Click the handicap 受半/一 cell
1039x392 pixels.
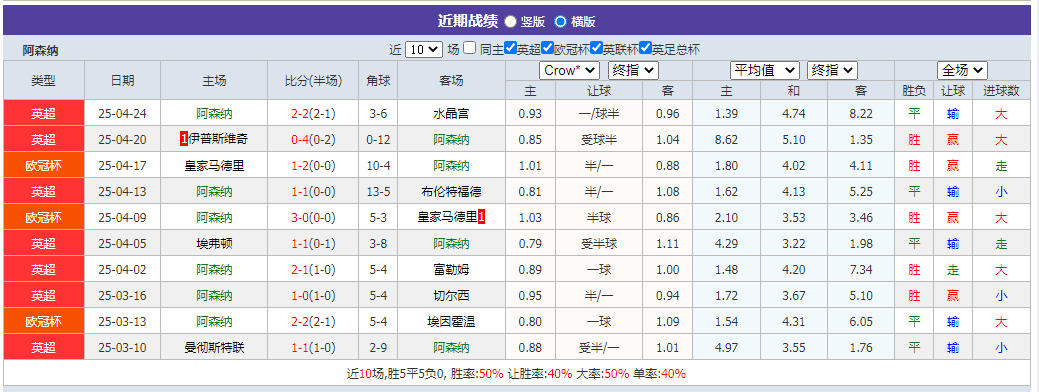[599, 348]
